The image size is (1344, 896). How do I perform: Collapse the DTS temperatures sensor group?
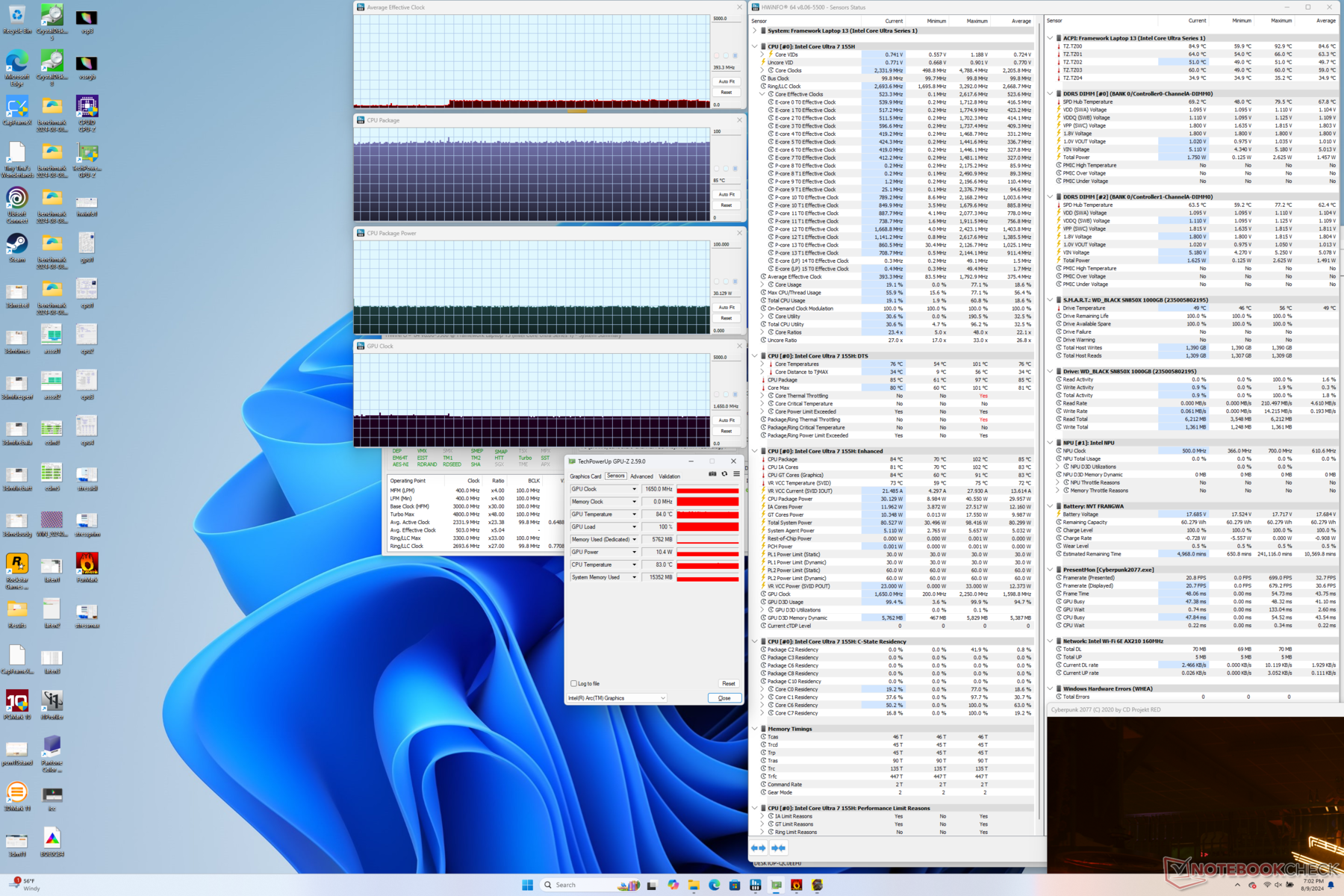pyautogui.click(x=755, y=356)
